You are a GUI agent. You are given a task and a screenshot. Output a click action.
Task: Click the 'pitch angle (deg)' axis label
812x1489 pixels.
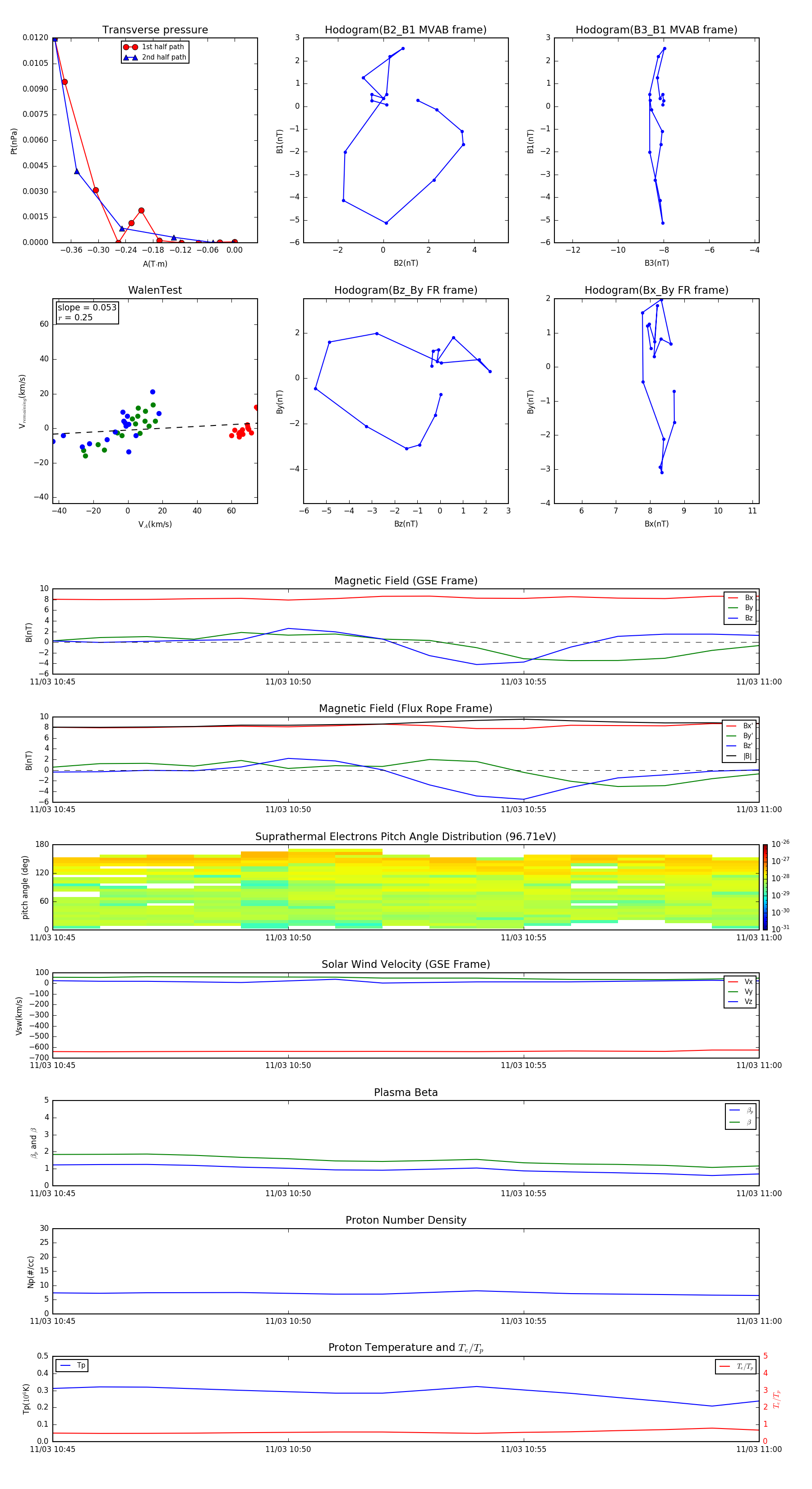[x=25, y=887]
